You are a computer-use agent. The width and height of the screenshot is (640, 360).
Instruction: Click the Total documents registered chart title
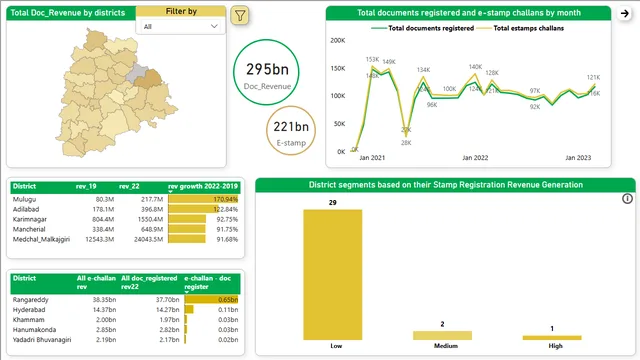(x=469, y=13)
